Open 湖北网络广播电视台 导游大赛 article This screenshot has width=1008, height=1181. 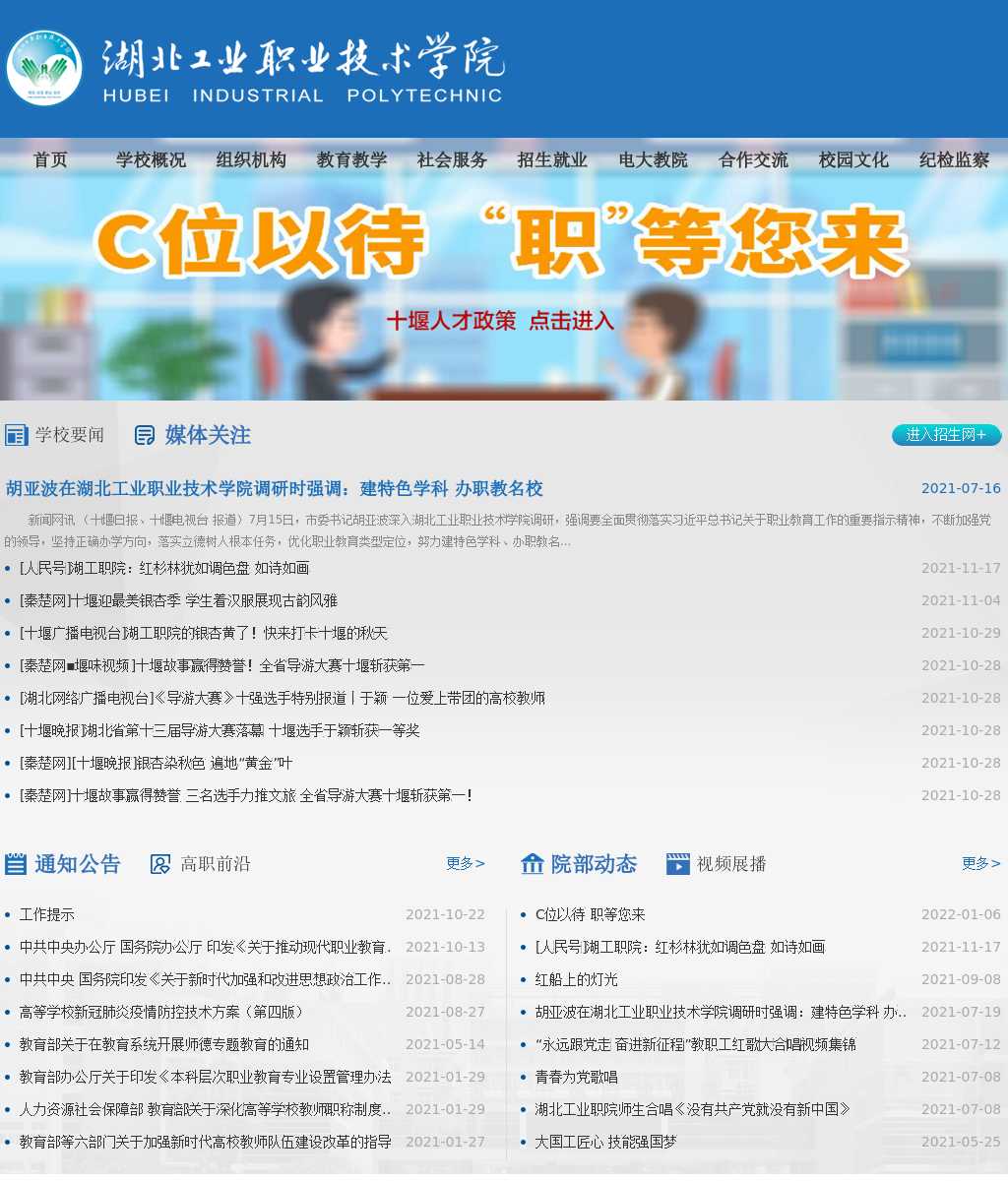pyautogui.click(x=283, y=698)
